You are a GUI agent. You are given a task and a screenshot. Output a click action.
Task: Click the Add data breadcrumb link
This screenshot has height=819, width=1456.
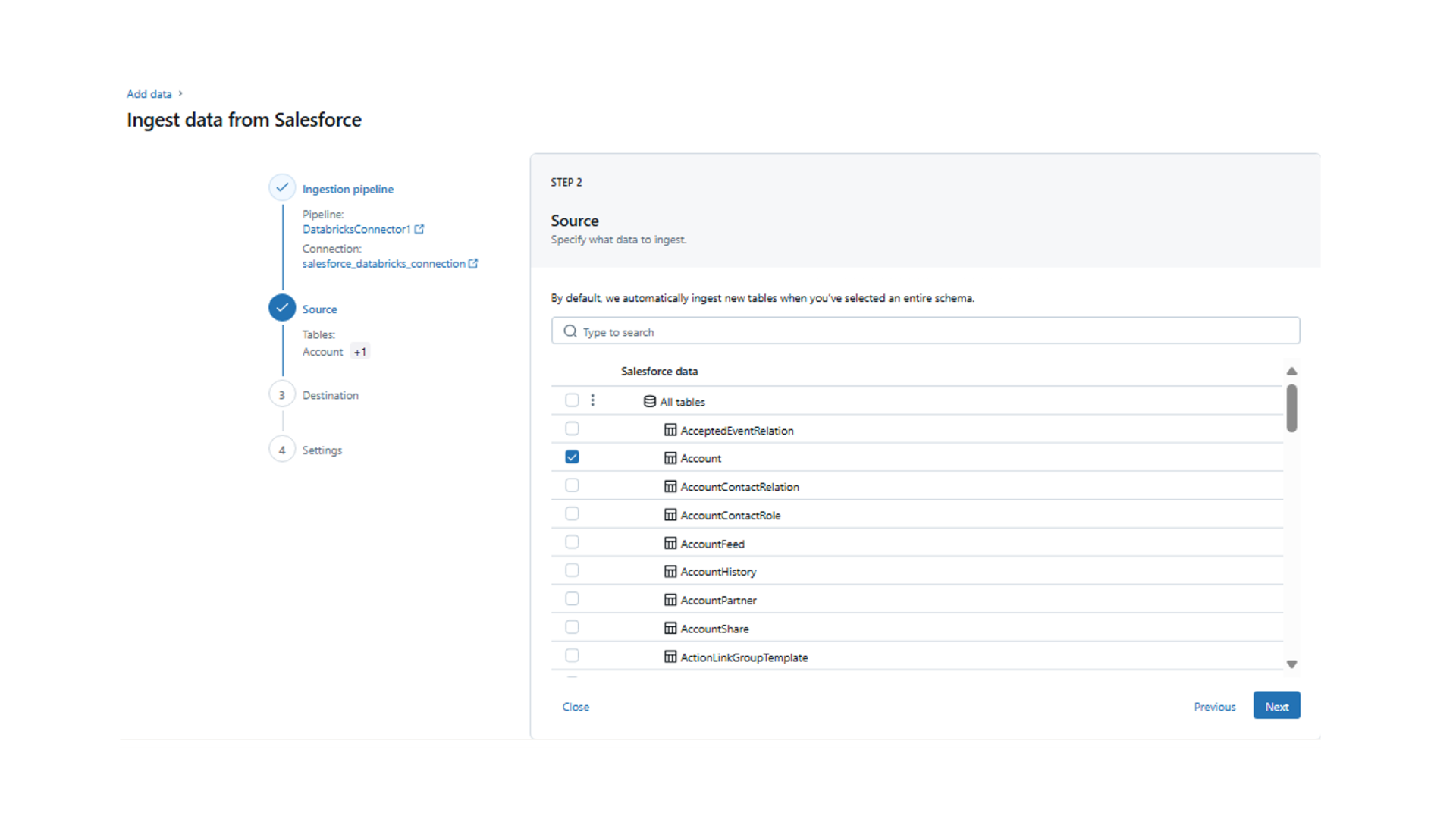tap(149, 94)
